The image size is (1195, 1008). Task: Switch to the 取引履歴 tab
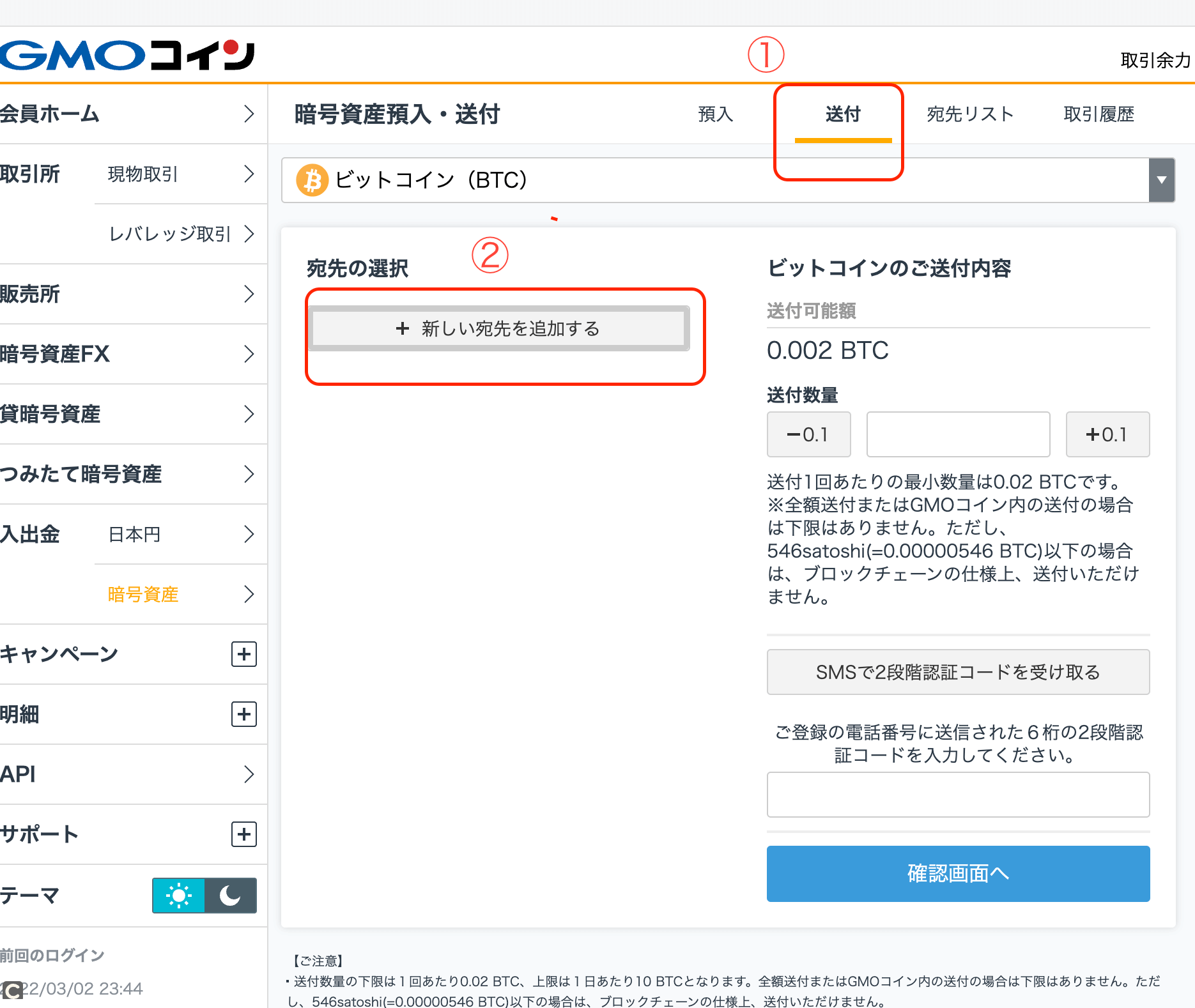(1099, 114)
